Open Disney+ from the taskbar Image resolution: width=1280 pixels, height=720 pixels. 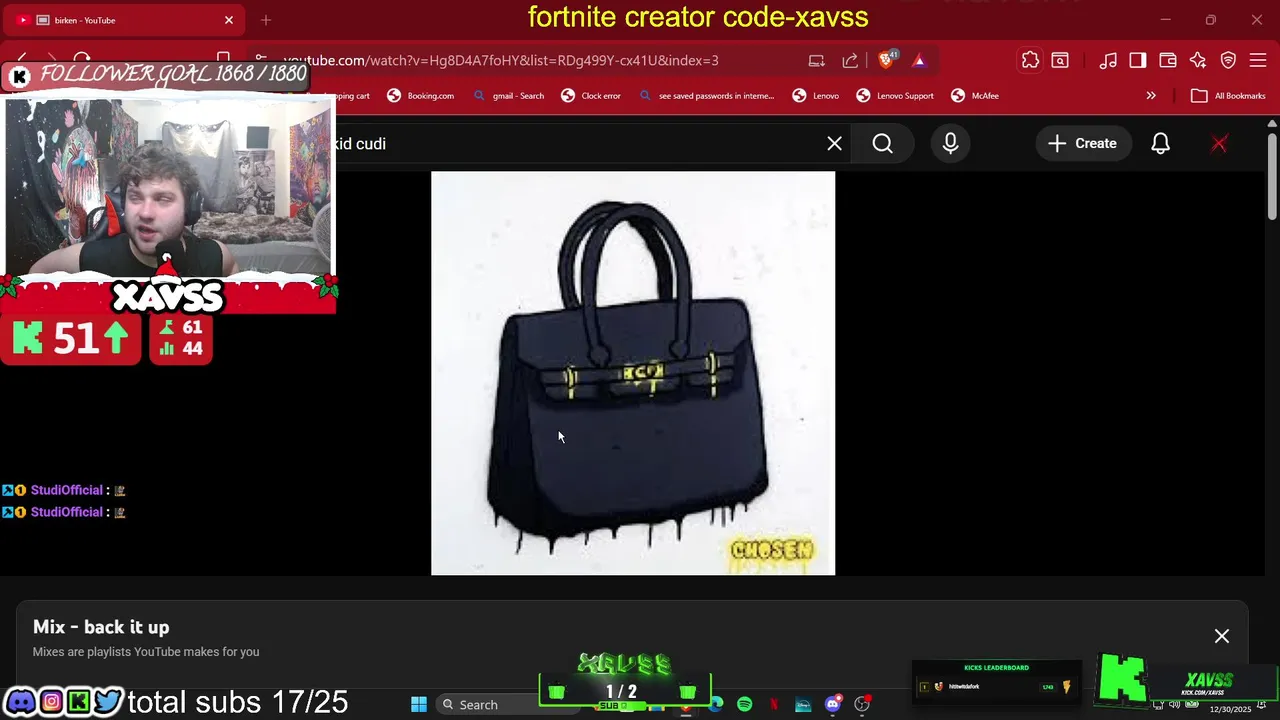[x=803, y=704]
